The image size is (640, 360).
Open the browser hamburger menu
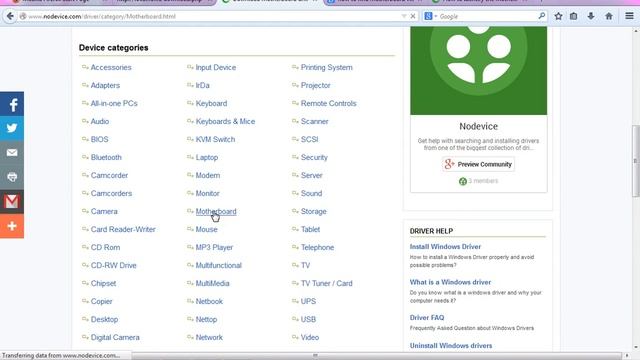click(629, 16)
